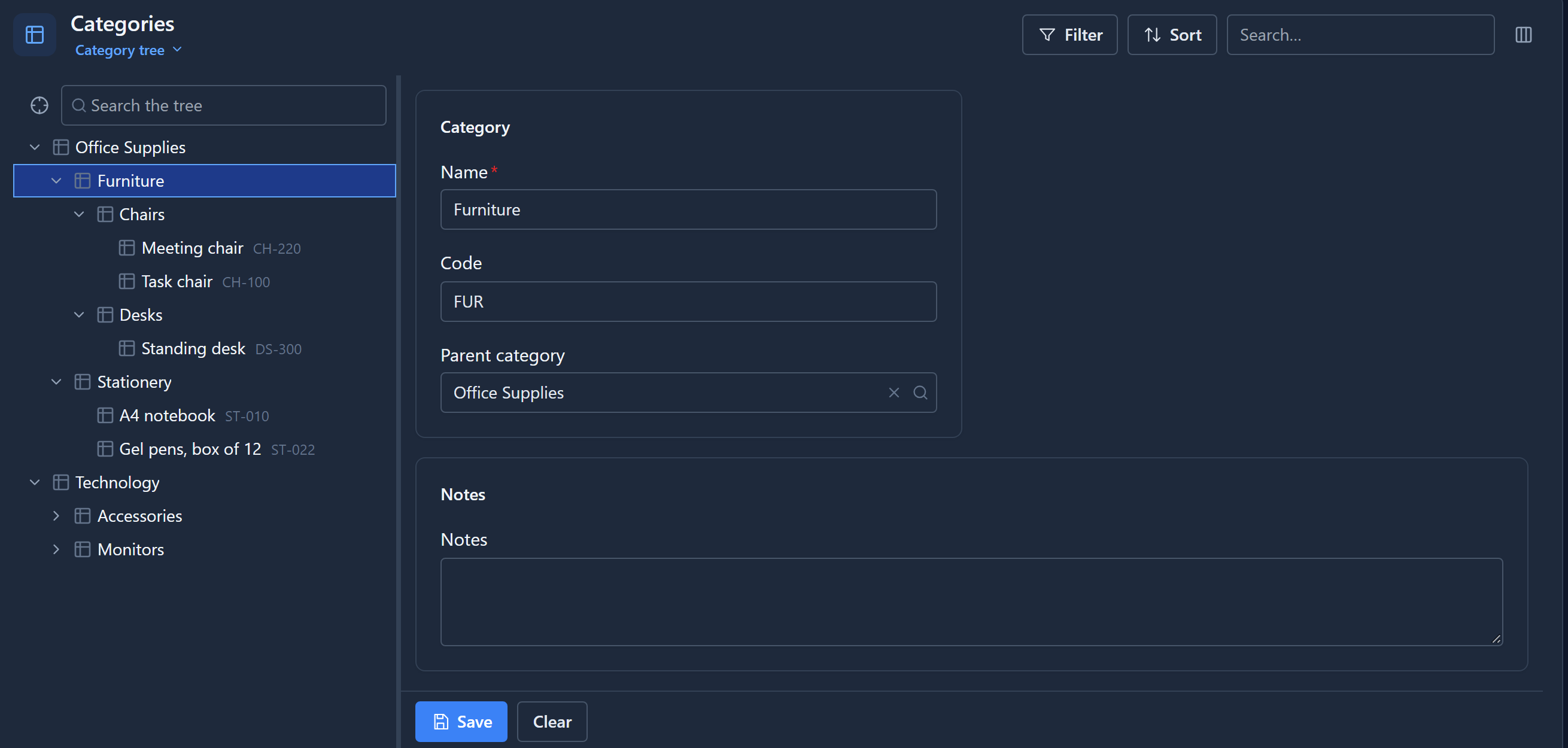Focus the top Search field
The image size is (1568, 748).
coord(1360,35)
